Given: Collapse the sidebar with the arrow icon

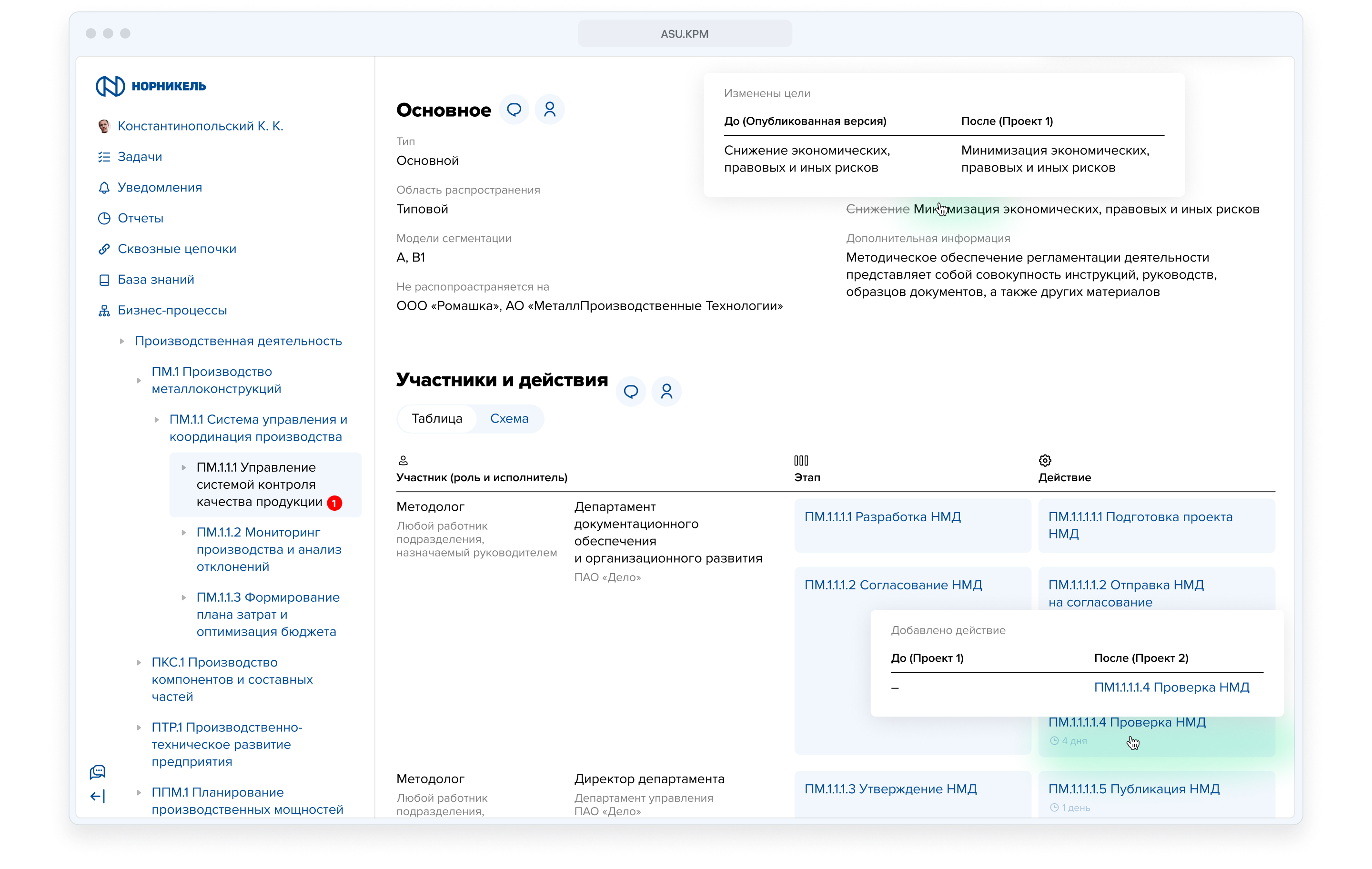Looking at the screenshot, I should [x=98, y=796].
